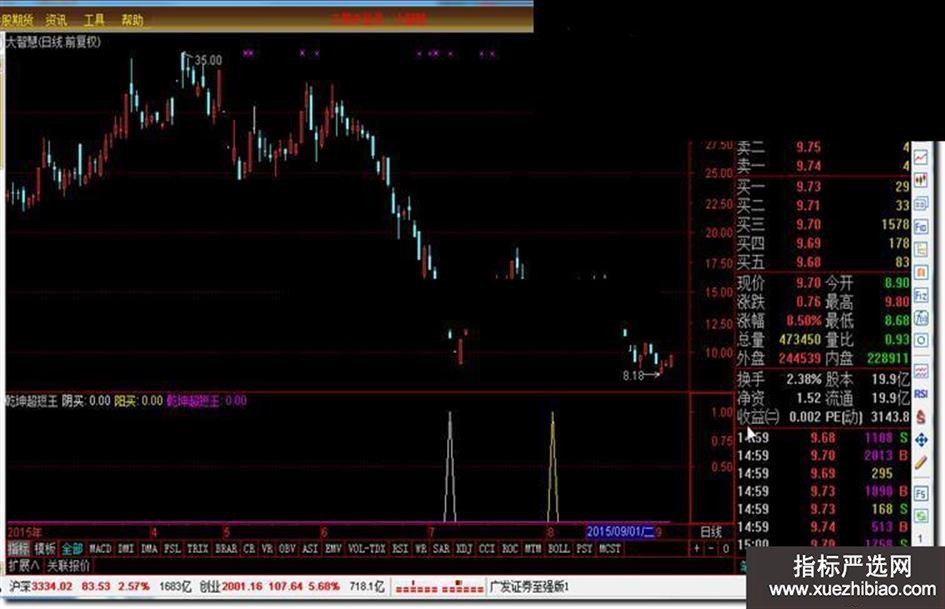
Task: Select the PSY indicator
Action: [584, 549]
